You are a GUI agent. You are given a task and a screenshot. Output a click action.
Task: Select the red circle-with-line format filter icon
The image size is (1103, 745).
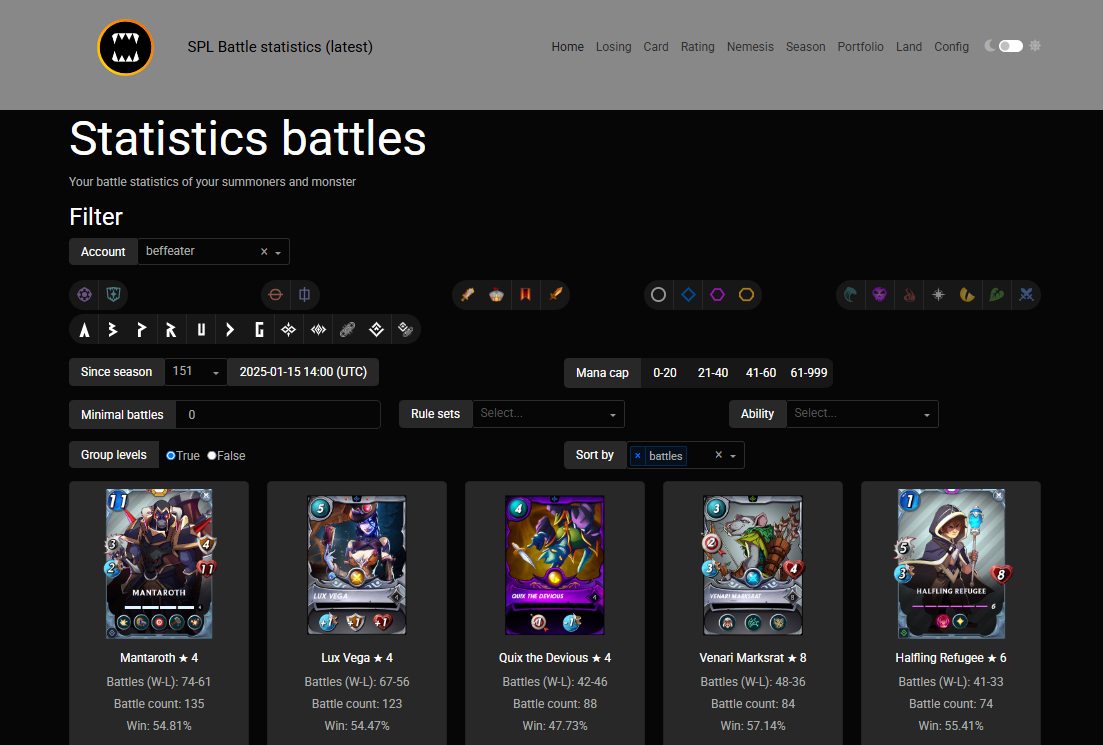pyautogui.click(x=276, y=295)
